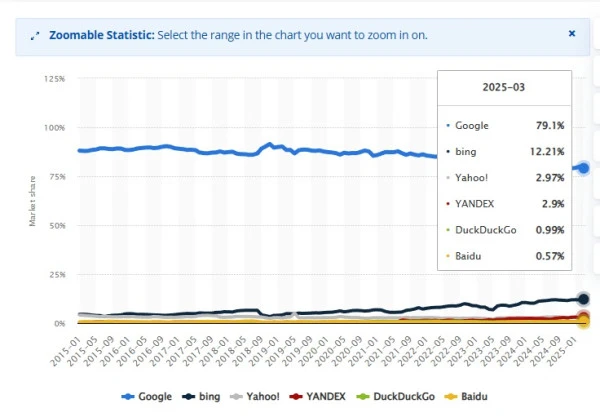Image resolution: width=600 pixels, height=417 pixels.
Task: Click the Google peak near 2018-09
Action: click(269, 145)
